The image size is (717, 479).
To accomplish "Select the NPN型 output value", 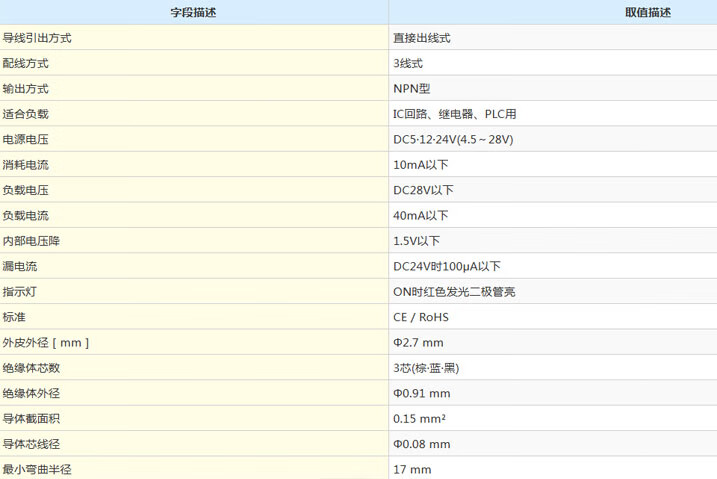I will [x=412, y=89].
